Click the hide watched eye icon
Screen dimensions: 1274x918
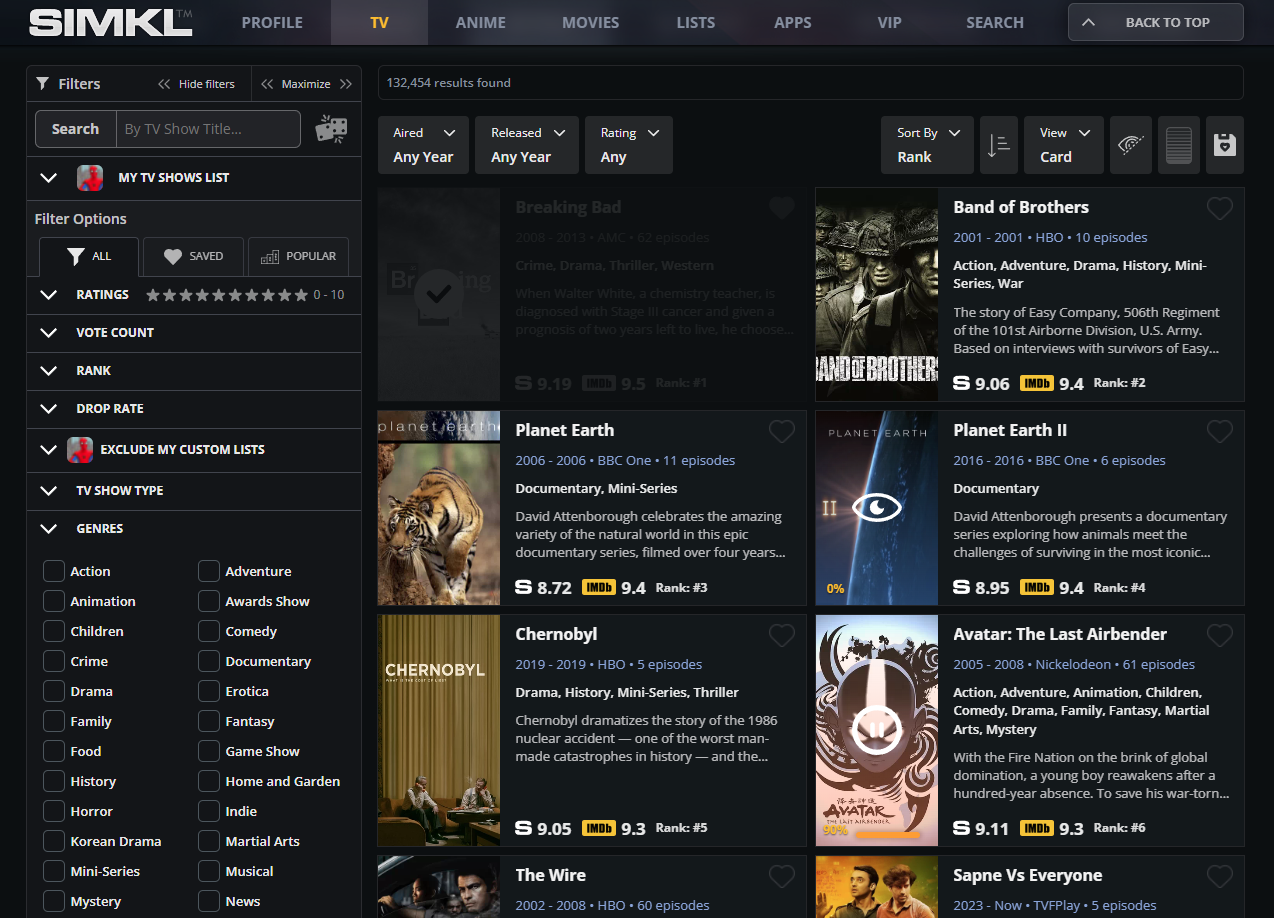point(1130,145)
